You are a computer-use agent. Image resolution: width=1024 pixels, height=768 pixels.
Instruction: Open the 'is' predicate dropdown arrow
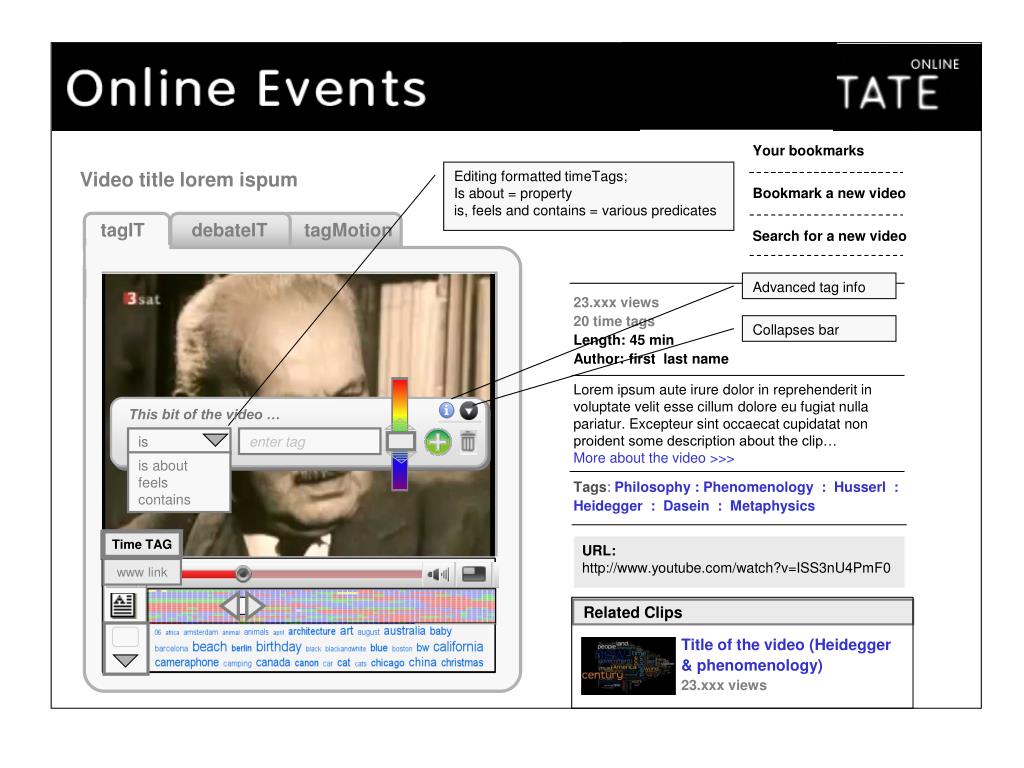point(215,440)
